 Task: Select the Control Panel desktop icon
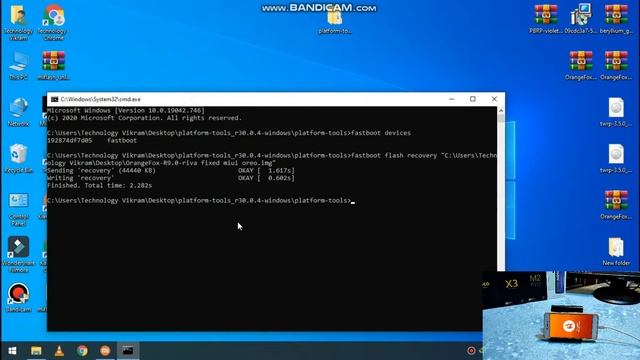pyautogui.click(x=18, y=209)
